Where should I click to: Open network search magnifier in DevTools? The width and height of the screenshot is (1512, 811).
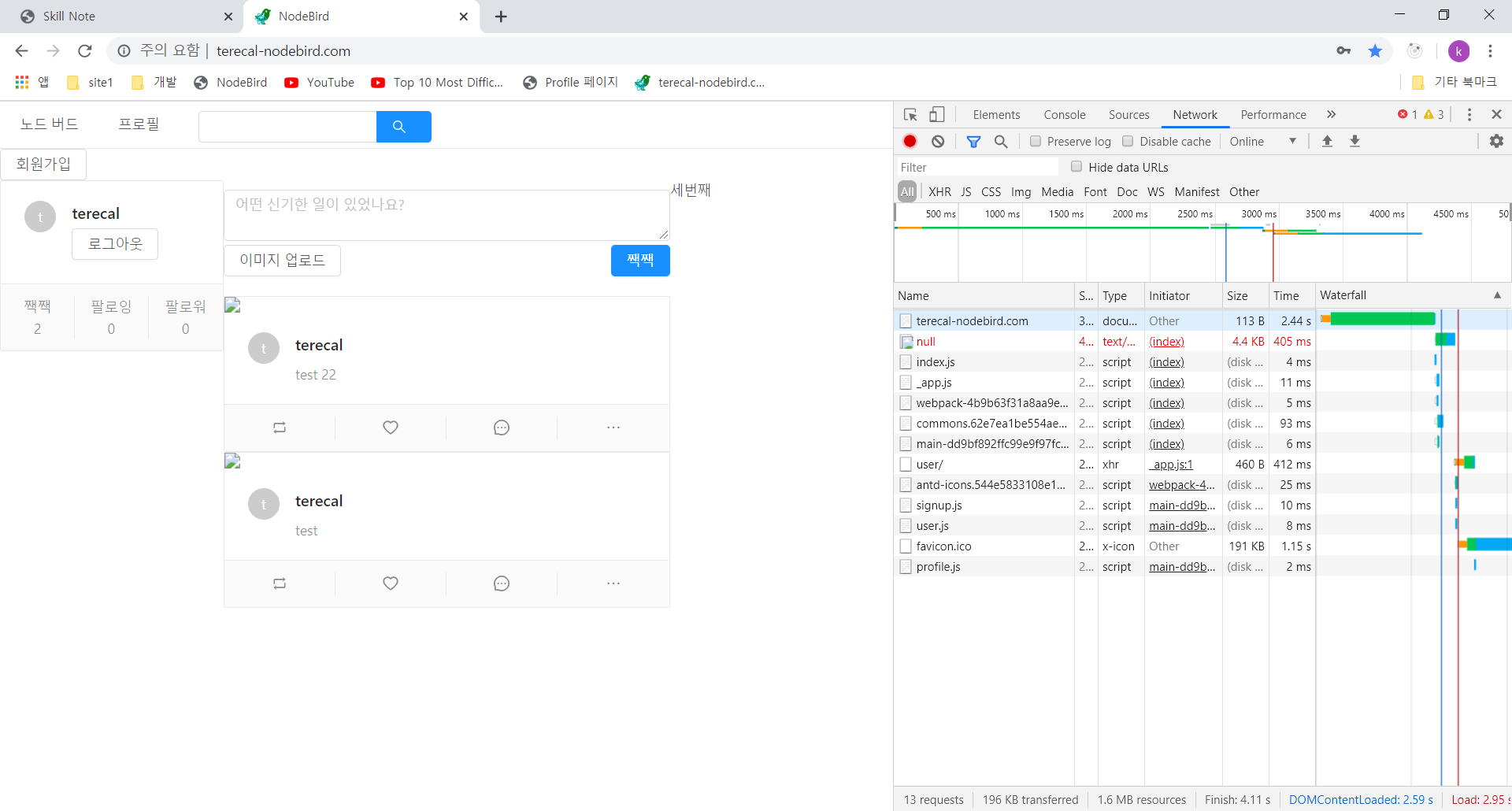(x=1001, y=141)
